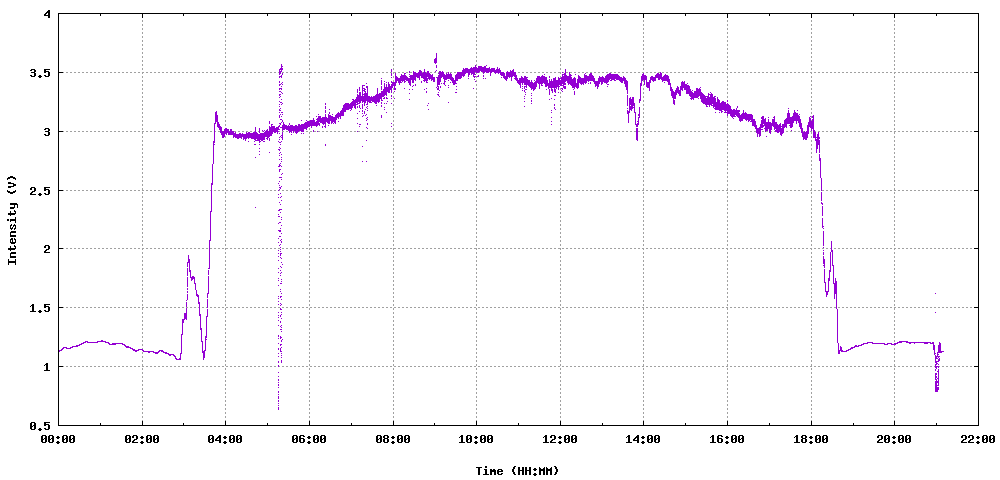Click the y-axis value 3
Viewport: 1000px width, 480px height.
[48, 131]
